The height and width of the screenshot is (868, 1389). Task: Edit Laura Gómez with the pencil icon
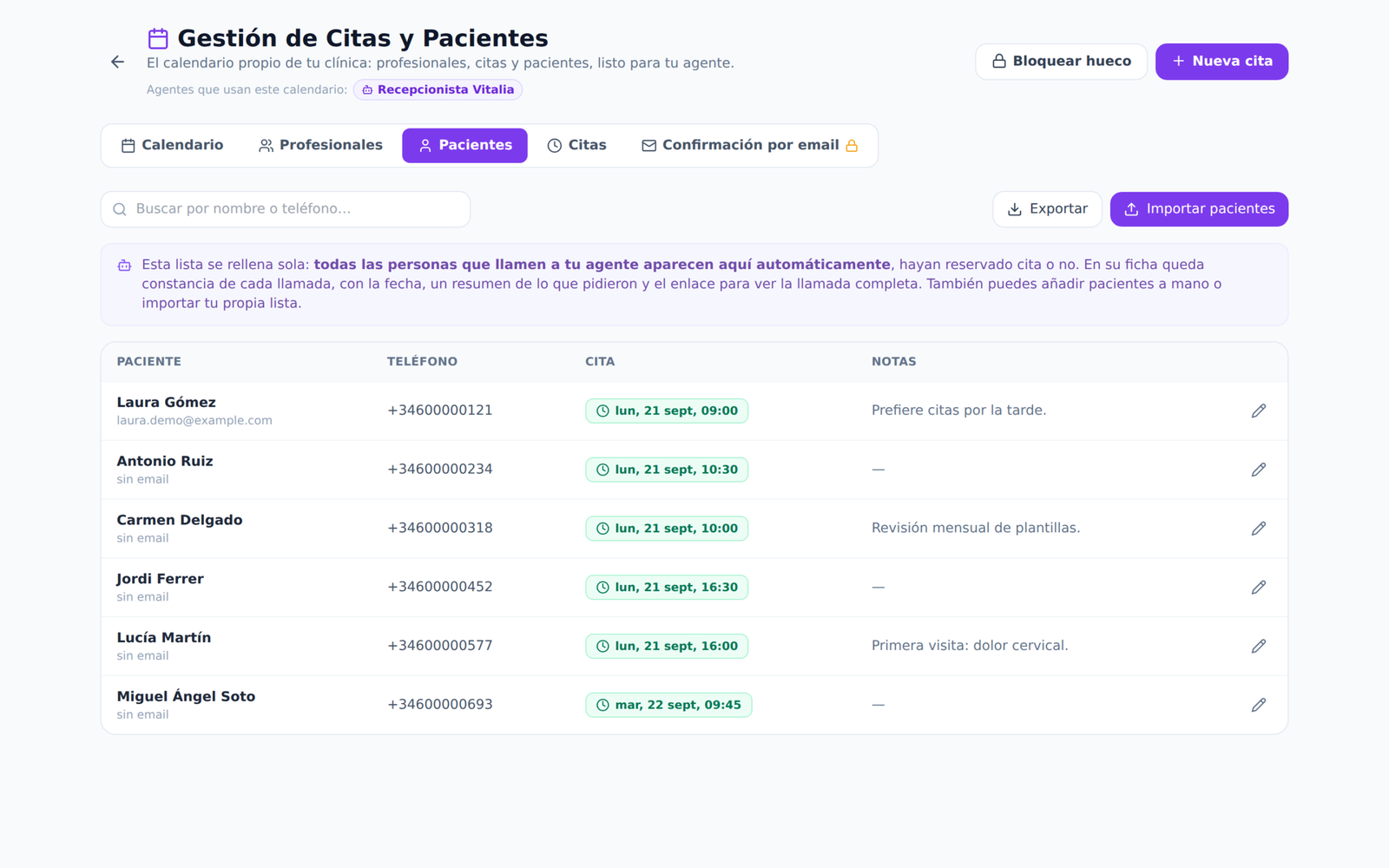pos(1259,411)
